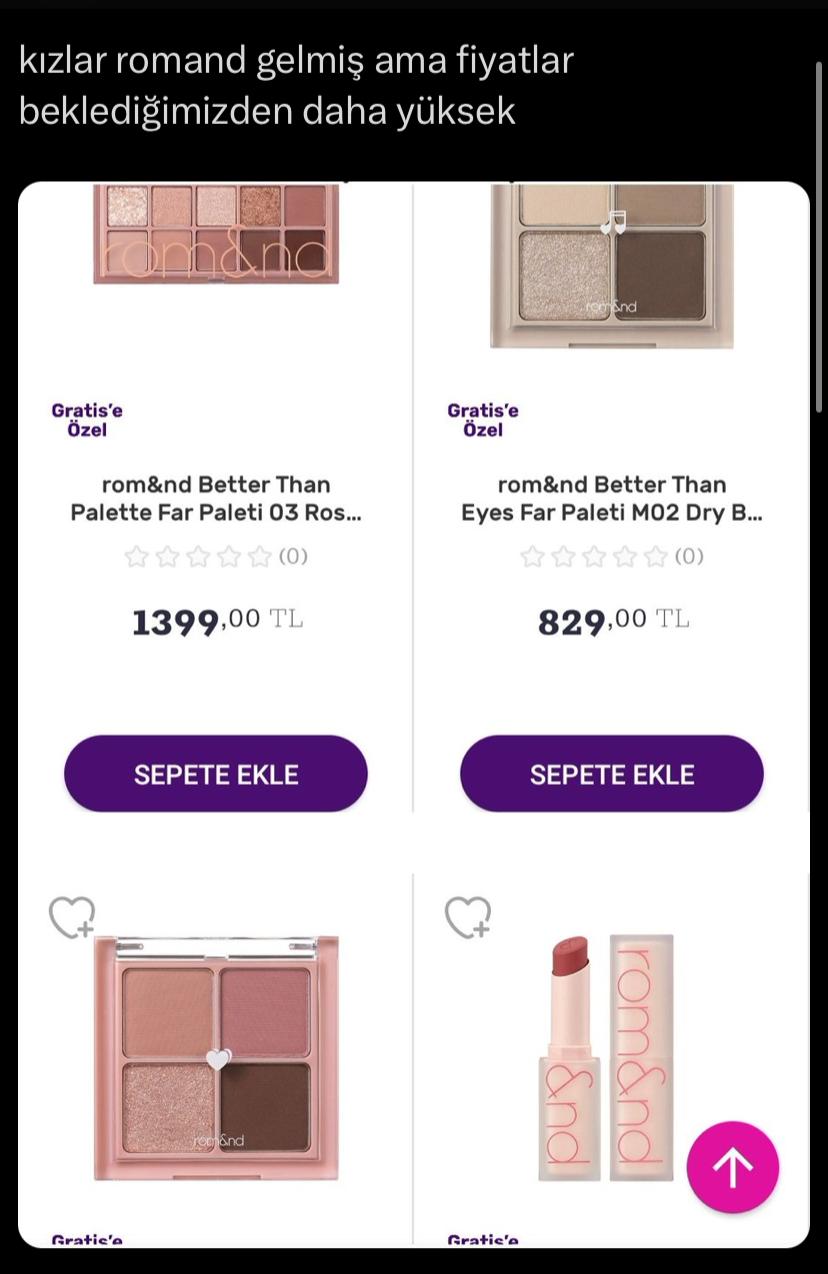
Task: Tap the 1399,00 TL price label
Action: (x=217, y=621)
